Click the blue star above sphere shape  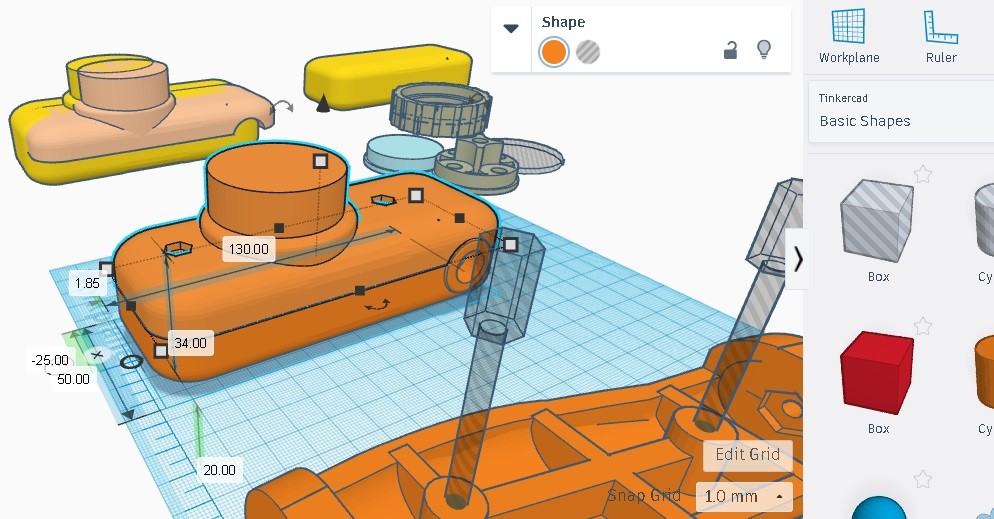[922, 478]
